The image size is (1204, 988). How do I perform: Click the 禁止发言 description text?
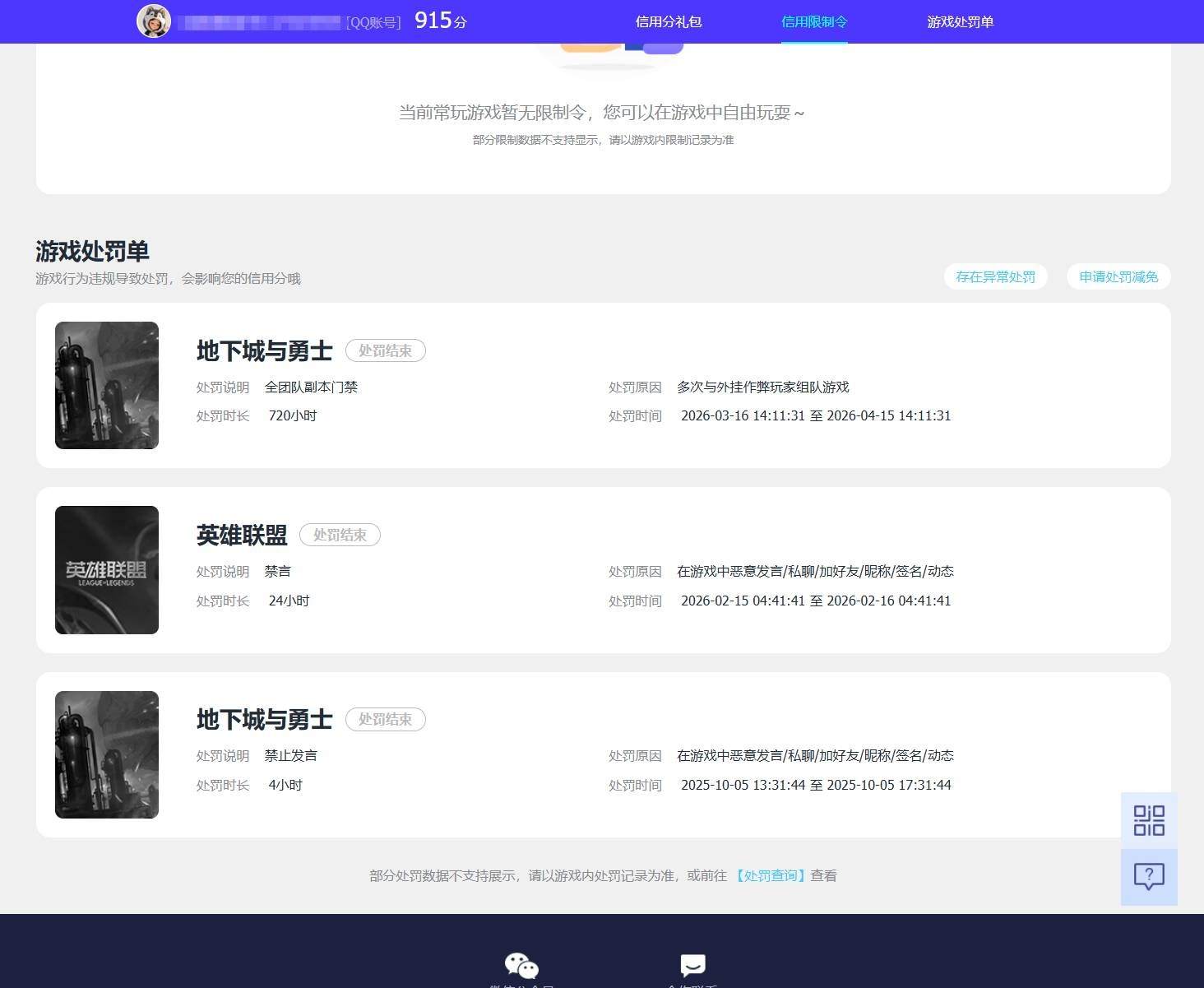(x=291, y=756)
